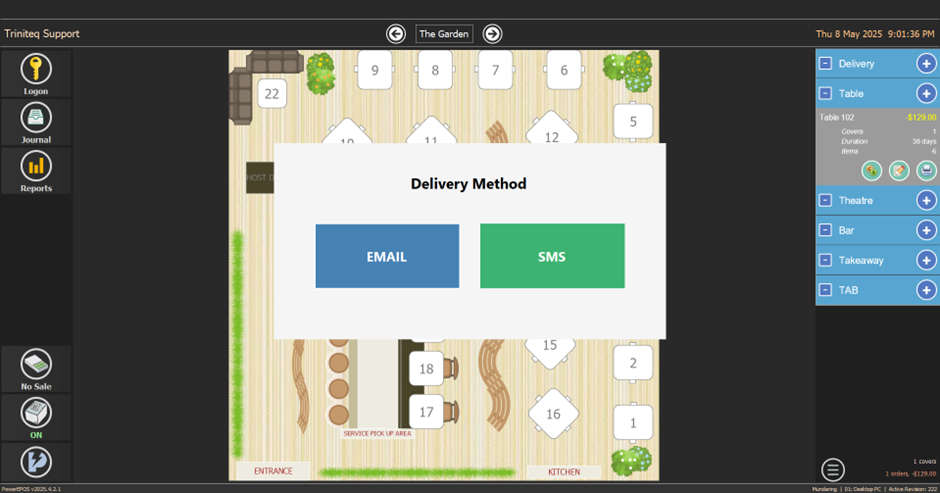Screen dimensions: 940x493
Task: Click the -$129.00 balance amount
Action: tap(921, 118)
